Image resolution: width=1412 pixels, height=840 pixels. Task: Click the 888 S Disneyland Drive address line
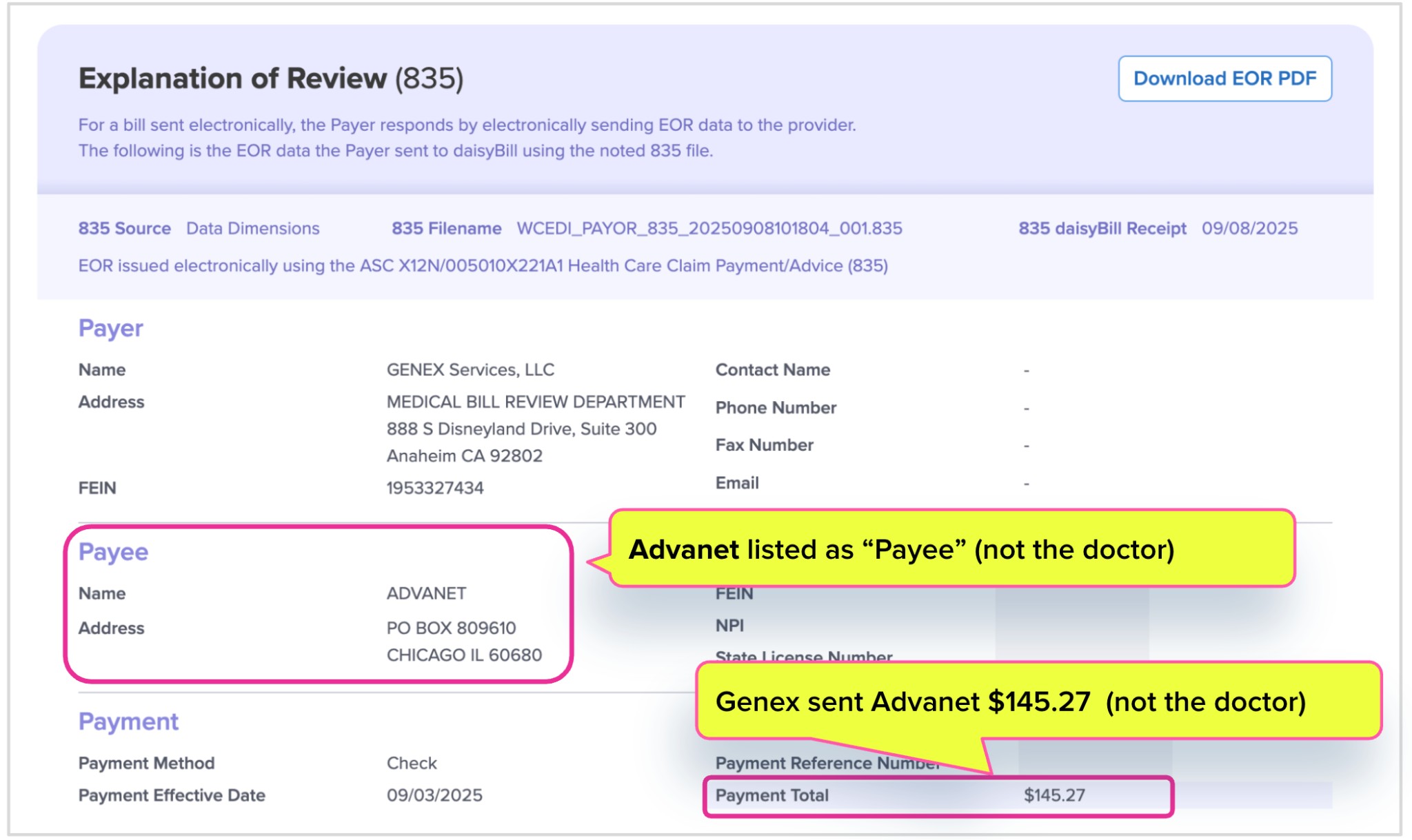521,429
